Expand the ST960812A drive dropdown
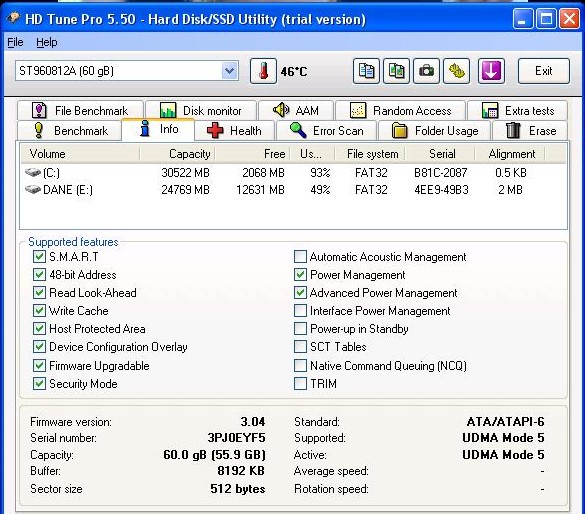The width and height of the screenshot is (585, 514). 229,70
